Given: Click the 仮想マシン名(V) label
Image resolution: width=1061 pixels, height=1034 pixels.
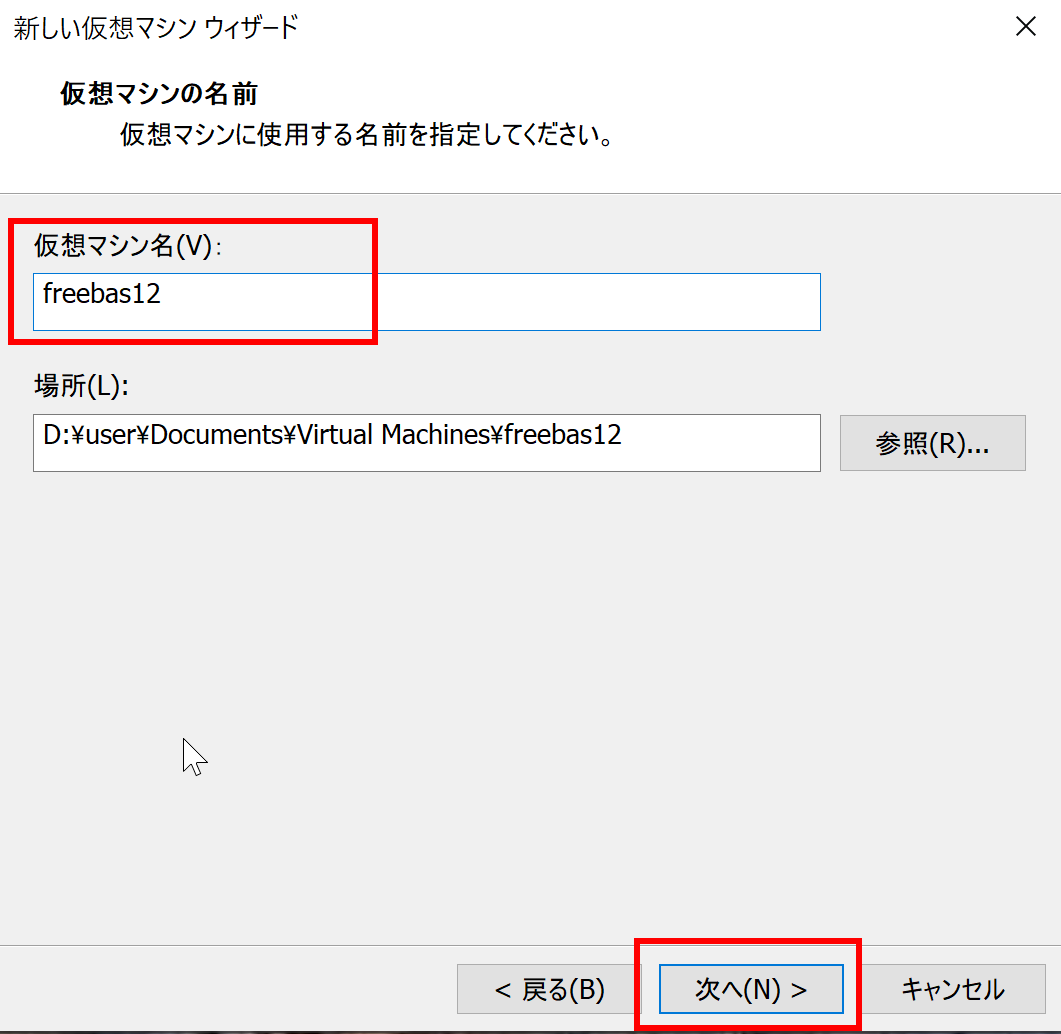Looking at the screenshot, I should pyautogui.click(x=125, y=246).
